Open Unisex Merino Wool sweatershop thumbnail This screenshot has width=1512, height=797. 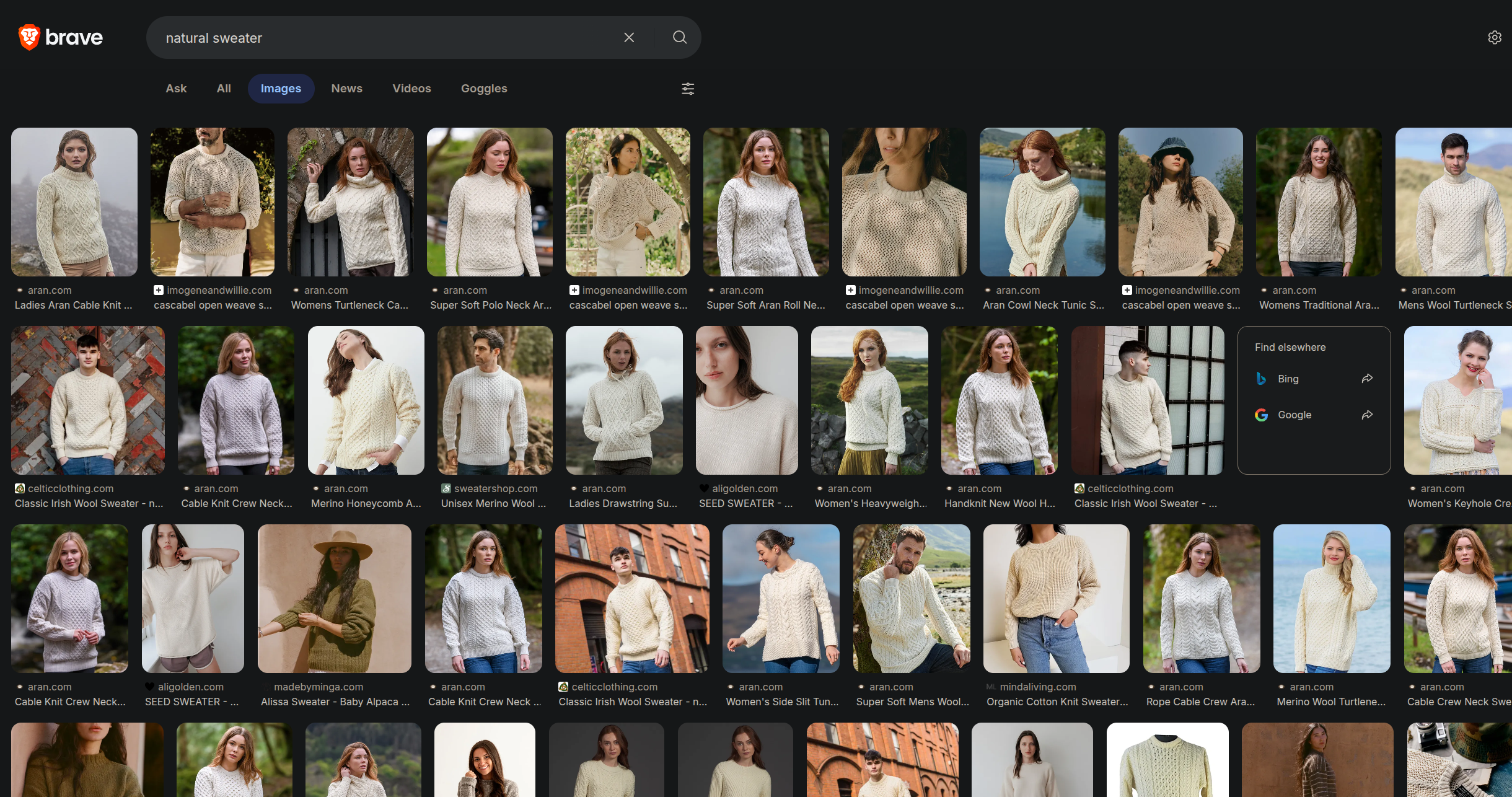pyautogui.click(x=494, y=400)
